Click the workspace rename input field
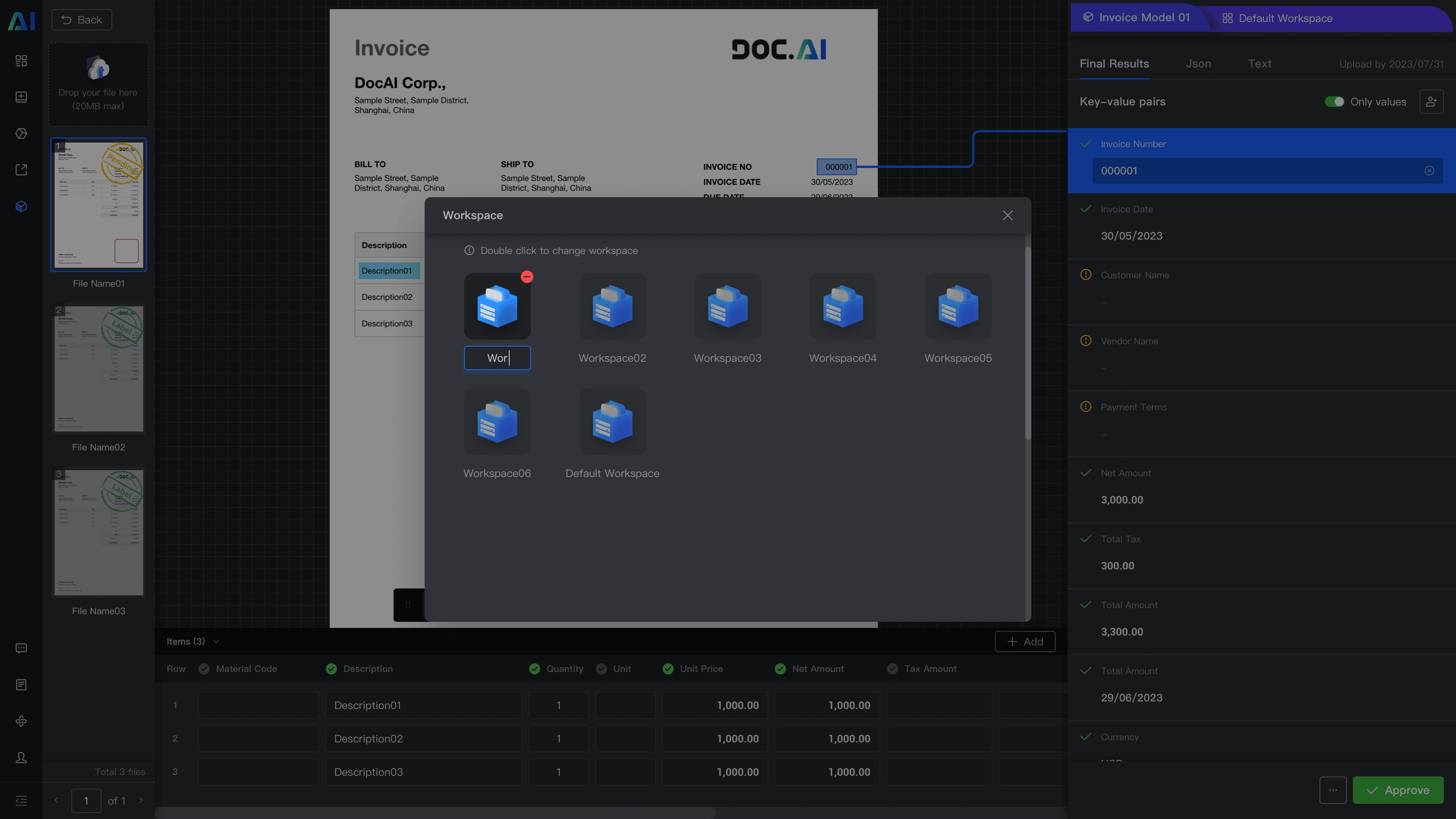The image size is (1456, 819). (x=497, y=358)
